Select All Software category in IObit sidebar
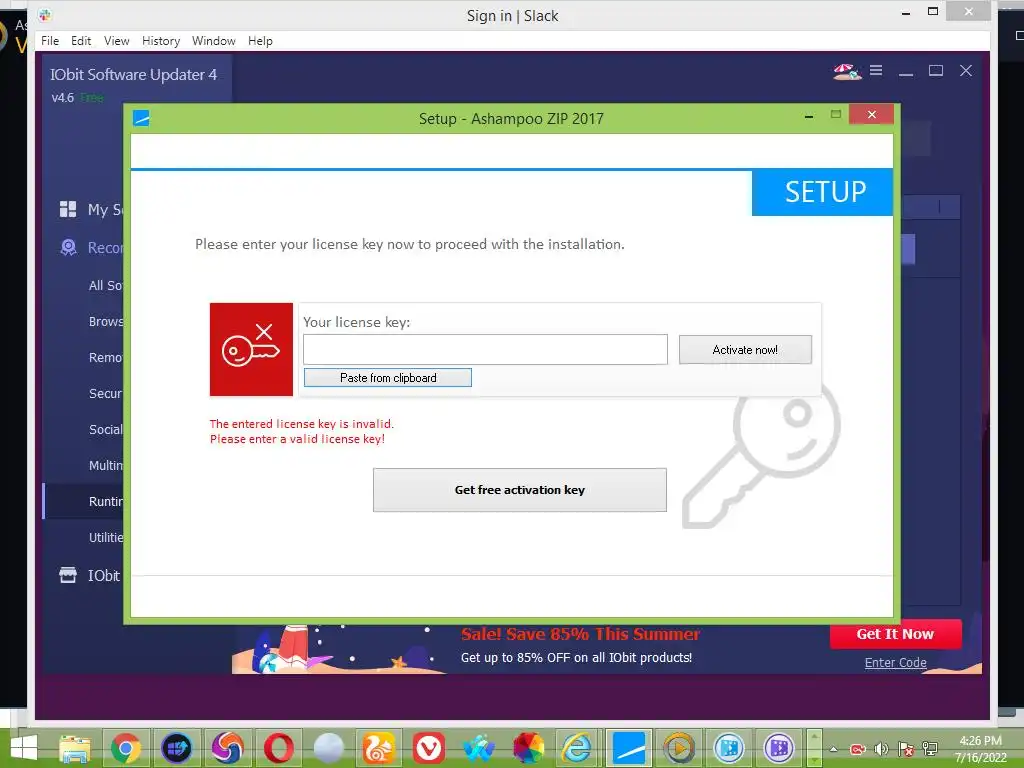1024x768 pixels. (105, 285)
